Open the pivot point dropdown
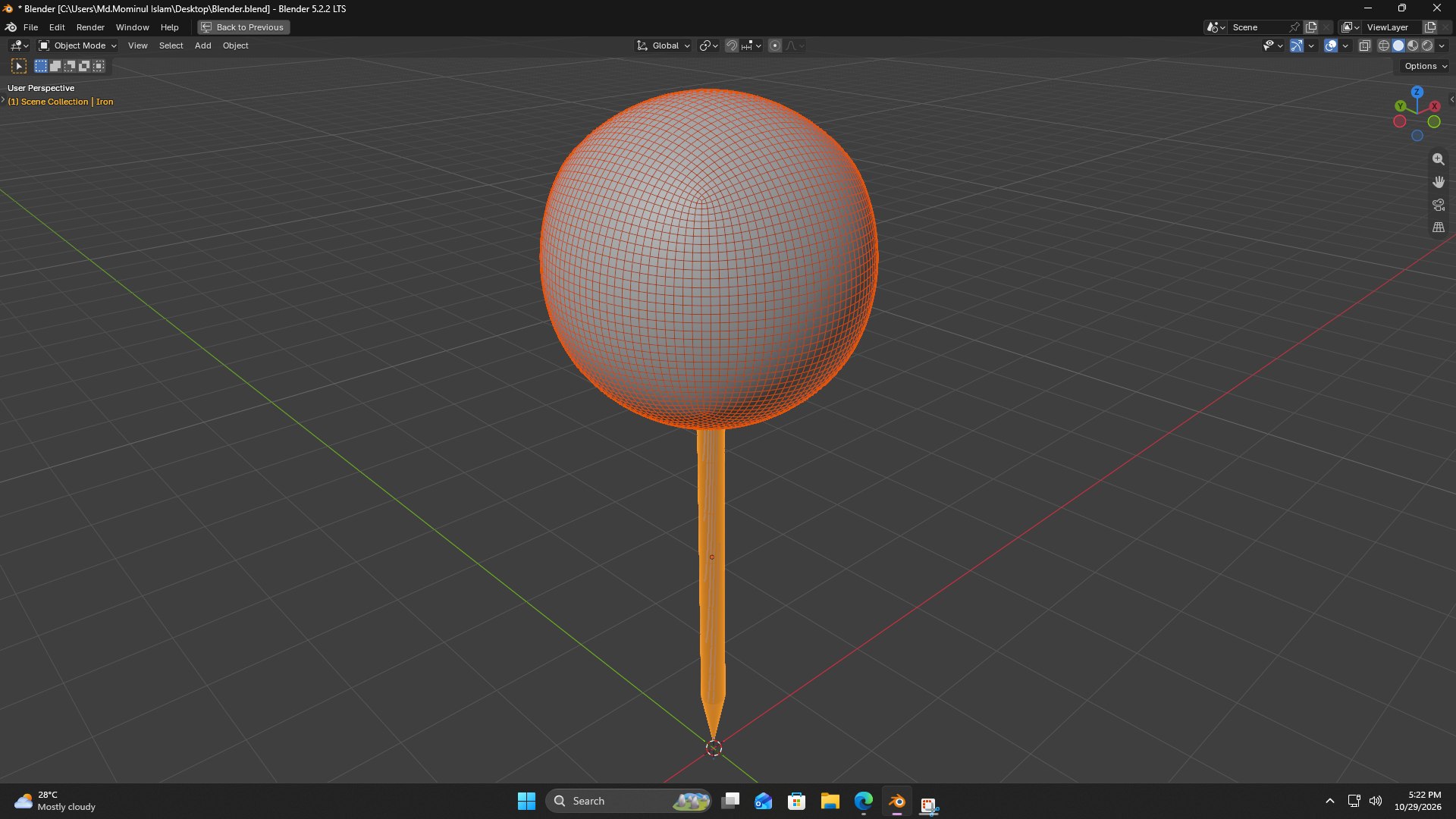This screenshot has height=819, width=1456. click(x=708, y=45)
